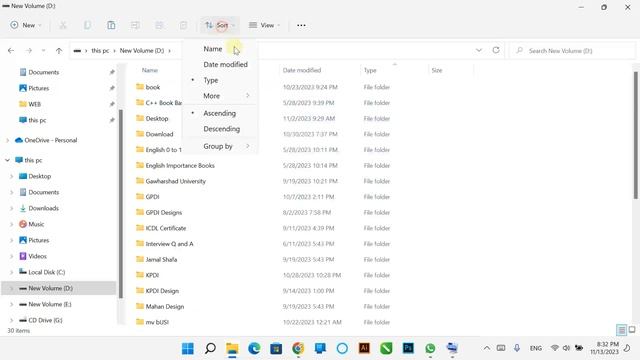Open Google Chrome from taskbar
The height and width of the screenshot is (360, 640).
click(x=298, y=348)
